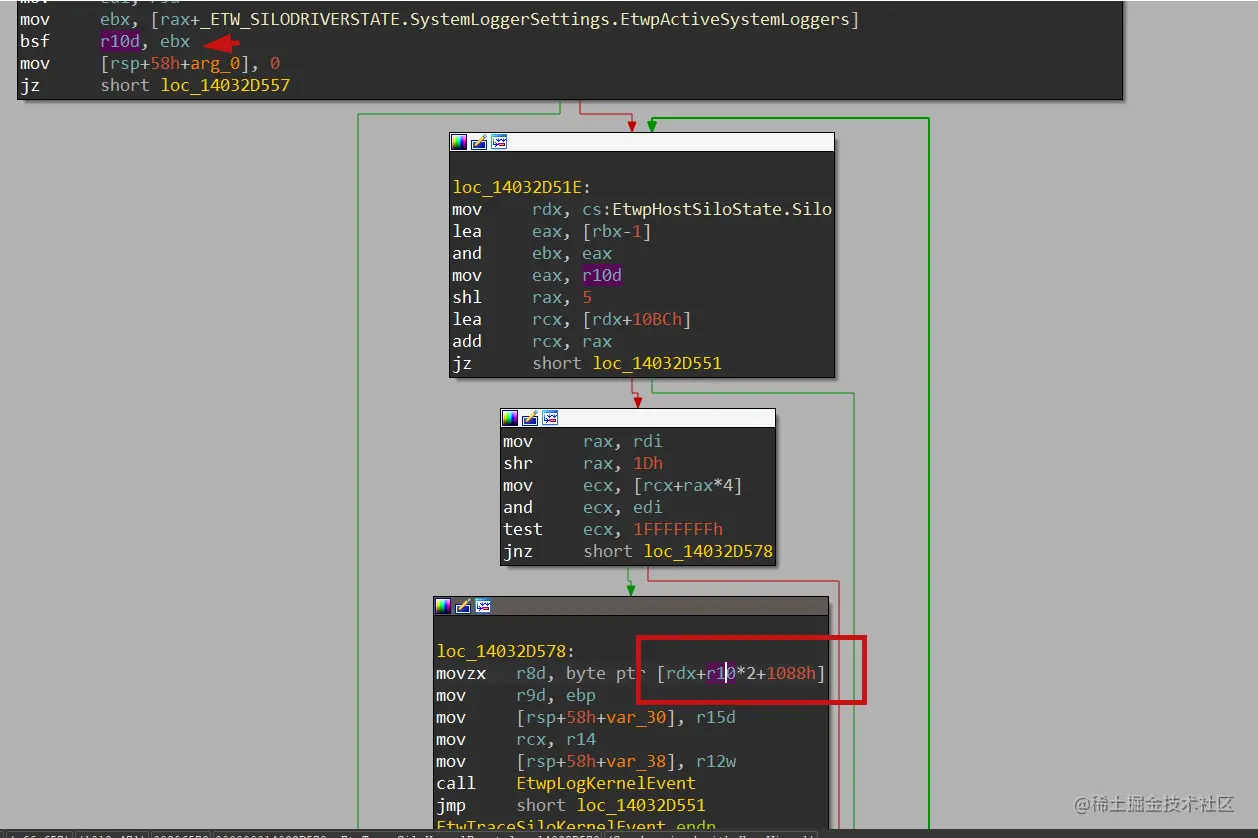Image resolution: width=1258 pixels, height=838 pixels.
Task: Click '[rbx-1]' operand in lea line
Action: pos(618,231)
